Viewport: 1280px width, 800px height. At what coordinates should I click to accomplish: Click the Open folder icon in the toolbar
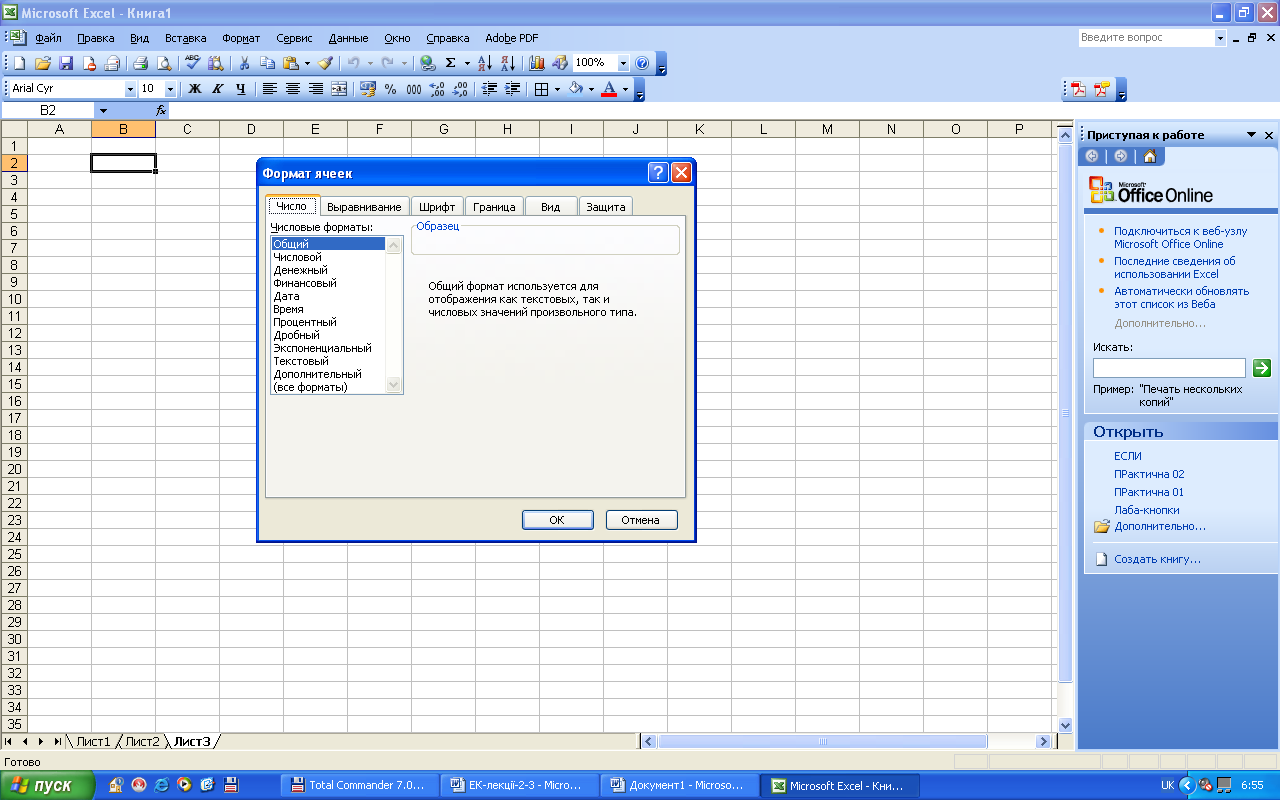tap(42, 63)
